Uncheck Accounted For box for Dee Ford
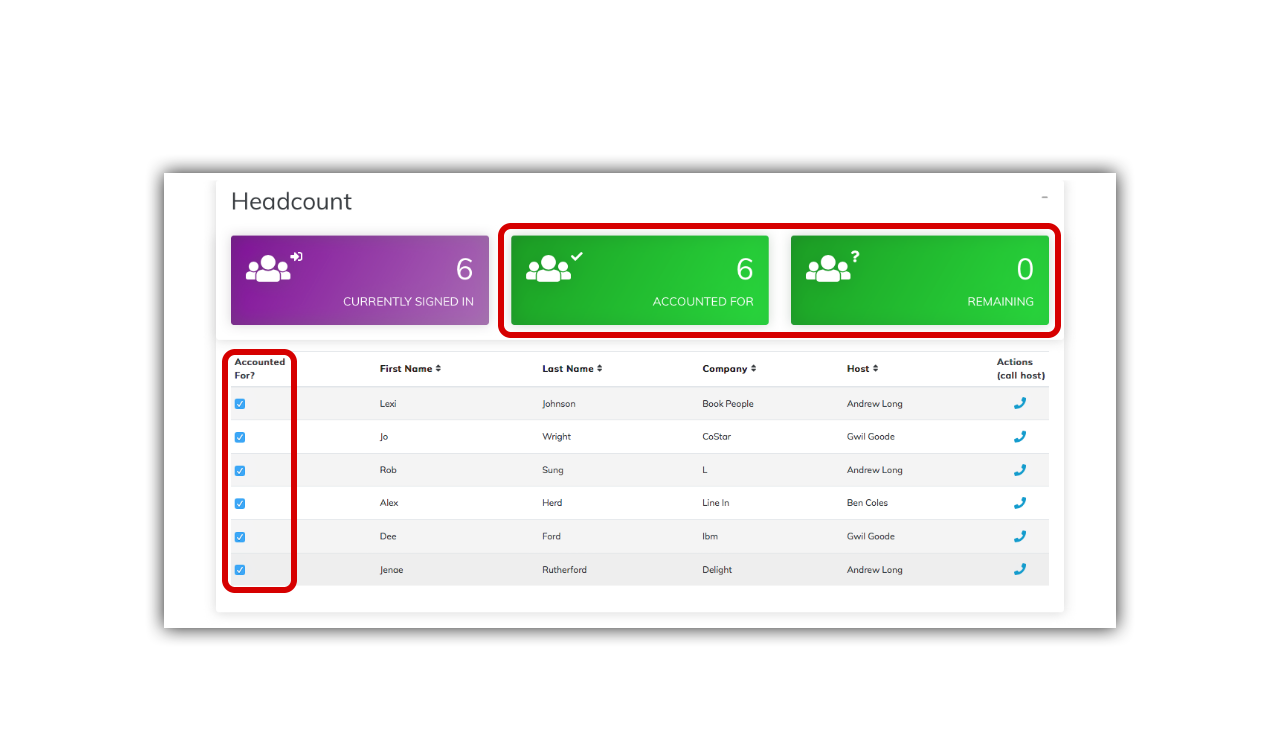 240,537
